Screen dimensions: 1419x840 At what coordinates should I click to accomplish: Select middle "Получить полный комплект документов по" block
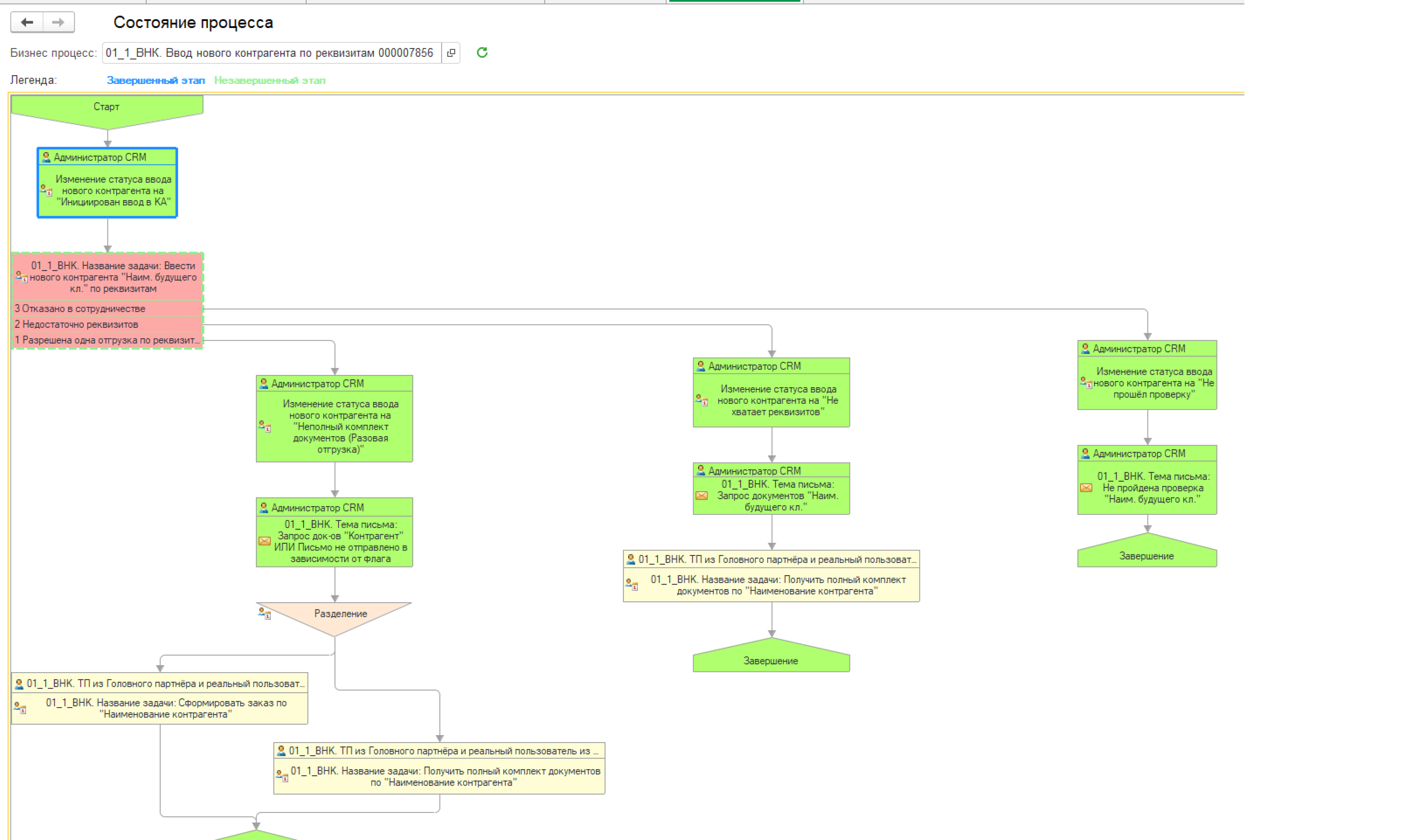[x=772, y=576]
